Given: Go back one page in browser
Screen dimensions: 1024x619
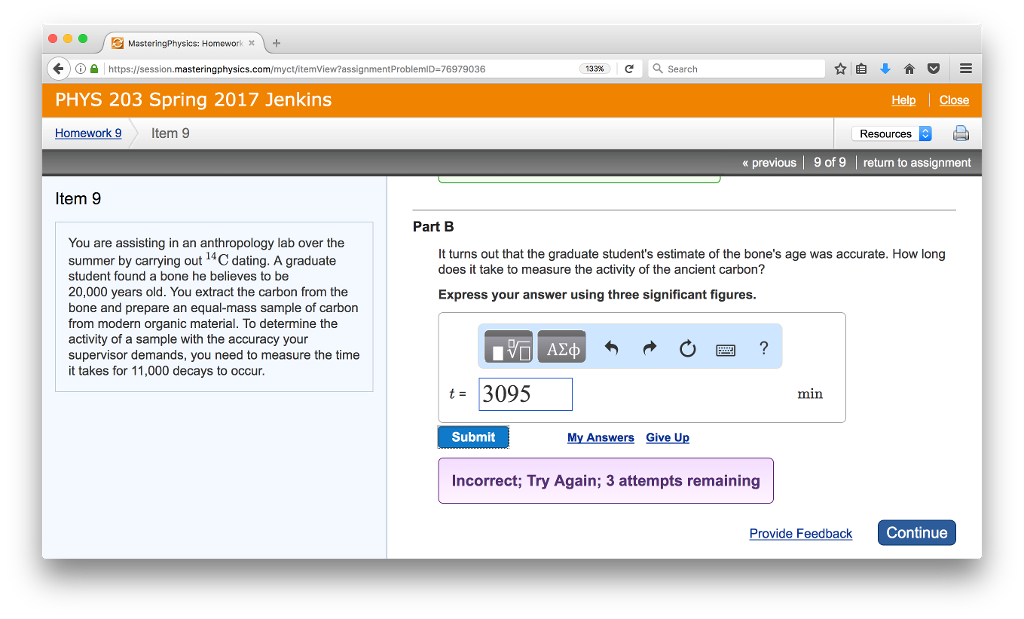Looking at the screenshot, I should point(59,69).
